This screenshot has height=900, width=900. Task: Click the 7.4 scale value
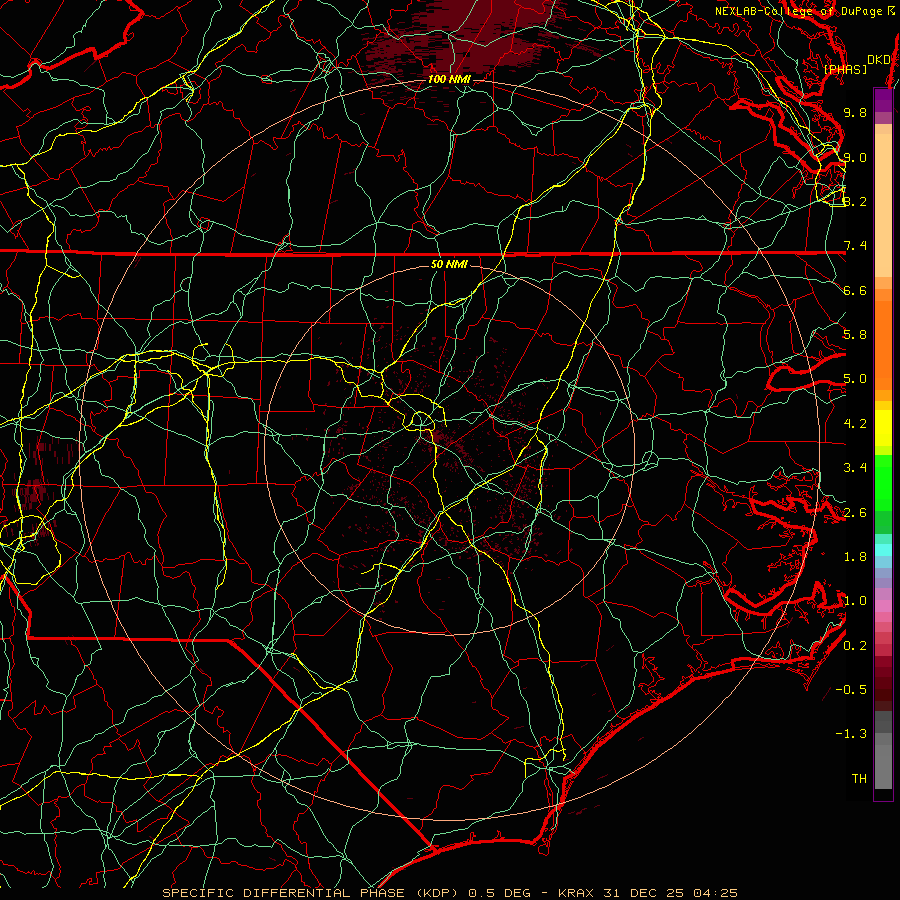pyautogui.click(x=855, y=246)
